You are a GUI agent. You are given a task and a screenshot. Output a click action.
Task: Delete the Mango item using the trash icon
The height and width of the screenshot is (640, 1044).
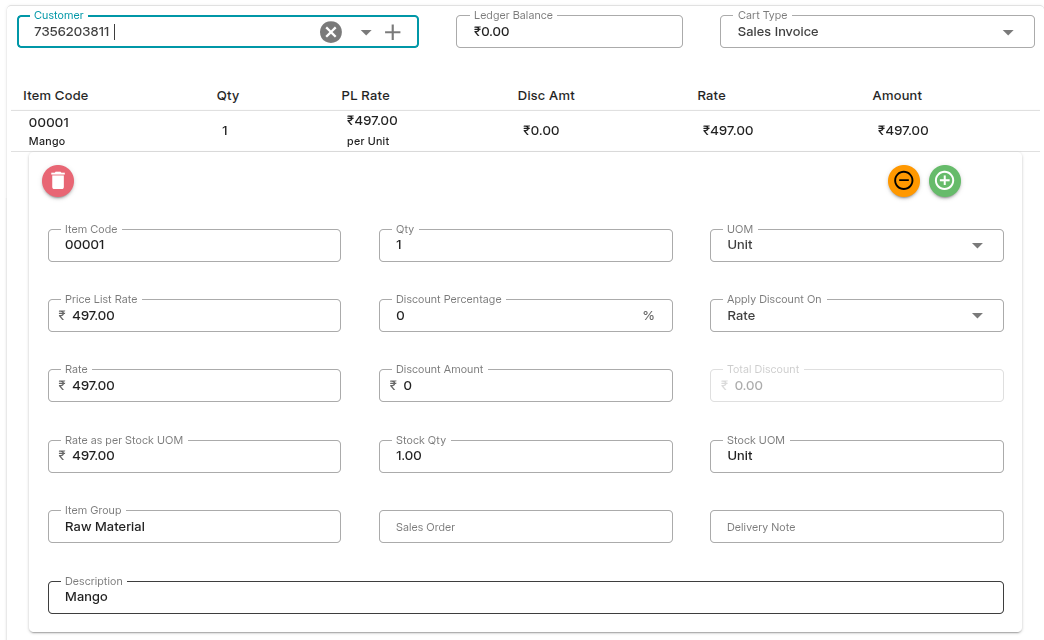58,181
